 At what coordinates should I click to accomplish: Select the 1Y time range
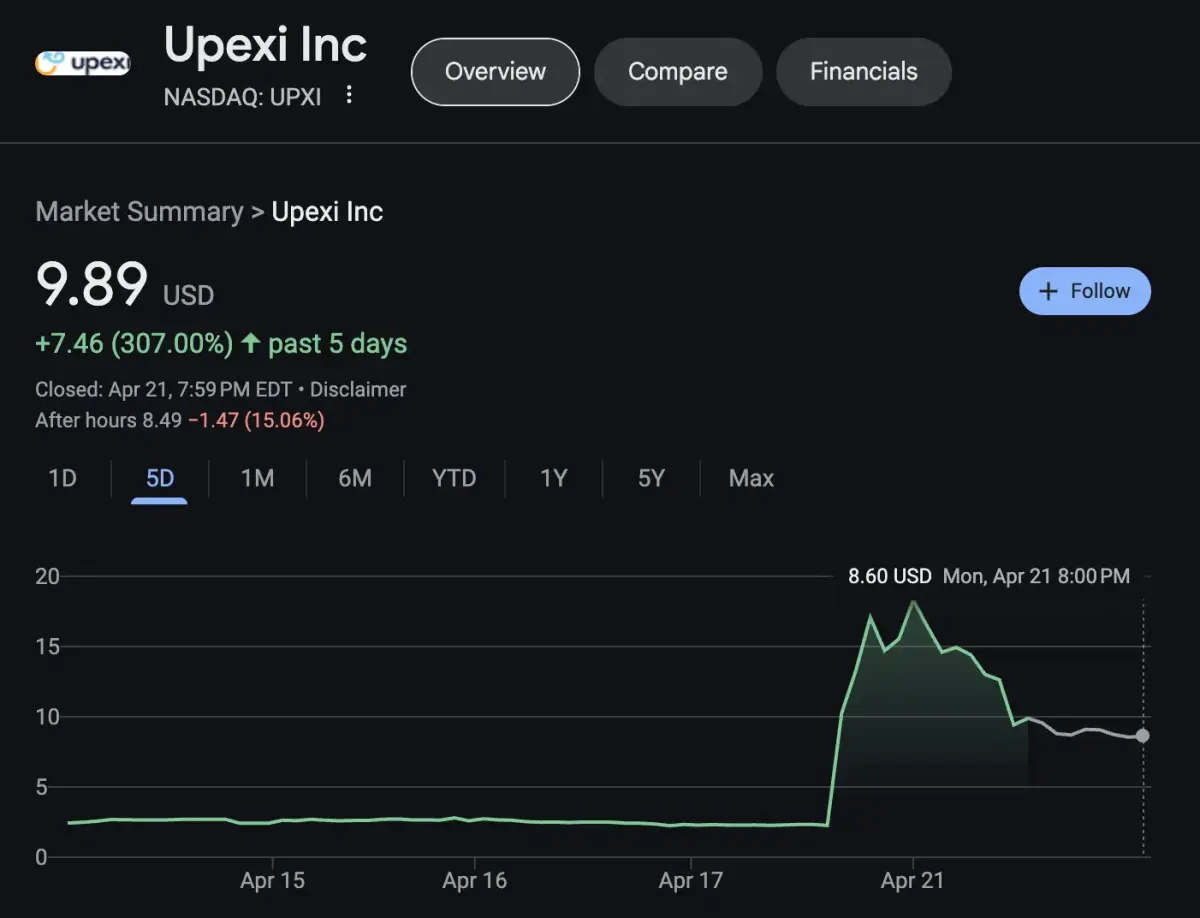click(x=554, y=478)
